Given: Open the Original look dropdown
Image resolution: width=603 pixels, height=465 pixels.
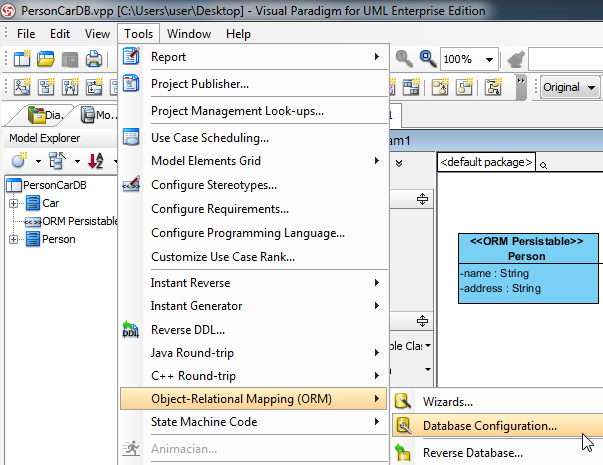Looking at the screenshot, I should [x=591, y=88].
